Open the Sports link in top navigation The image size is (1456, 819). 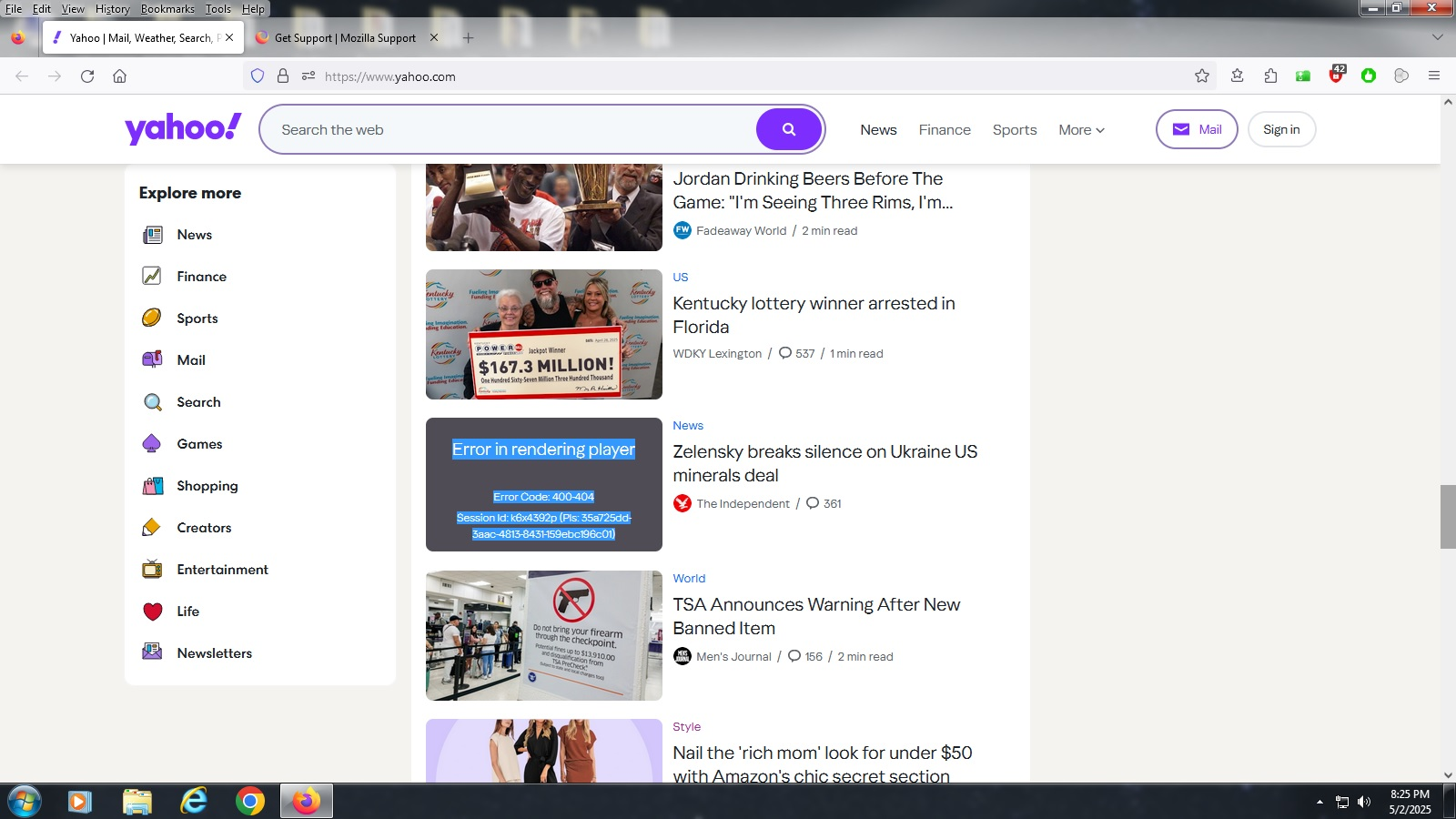pos(1015,130)
